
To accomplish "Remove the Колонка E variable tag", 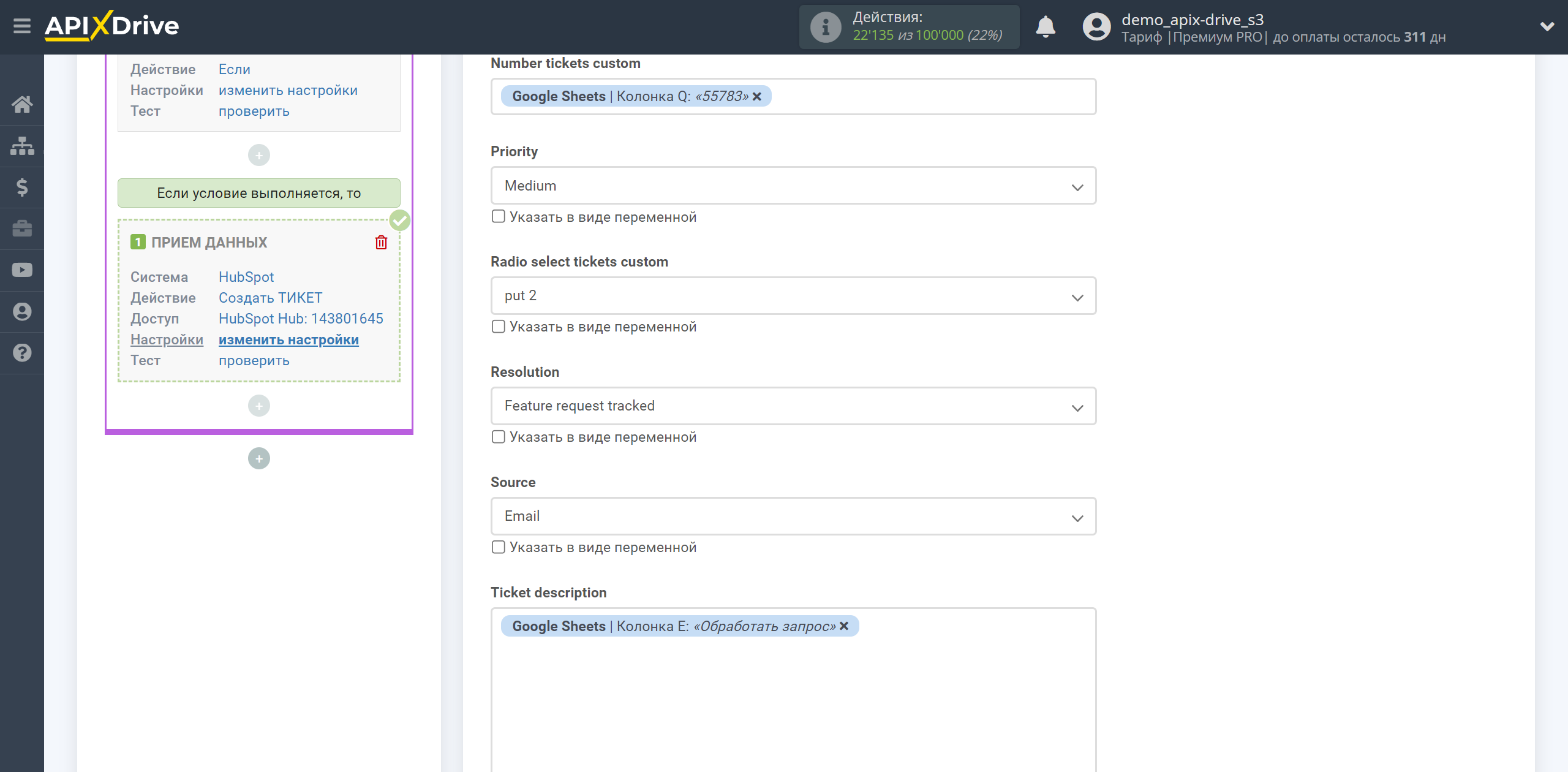I will 844,626.
